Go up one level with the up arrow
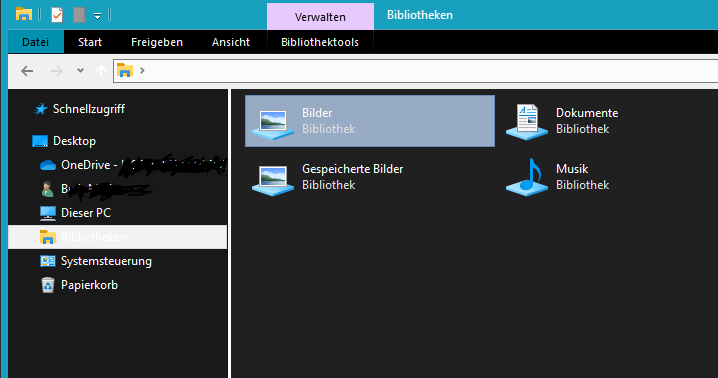Image resolution: width=718 pixels, height=378 pixels. pyautogui.click(x=101, y=71)
